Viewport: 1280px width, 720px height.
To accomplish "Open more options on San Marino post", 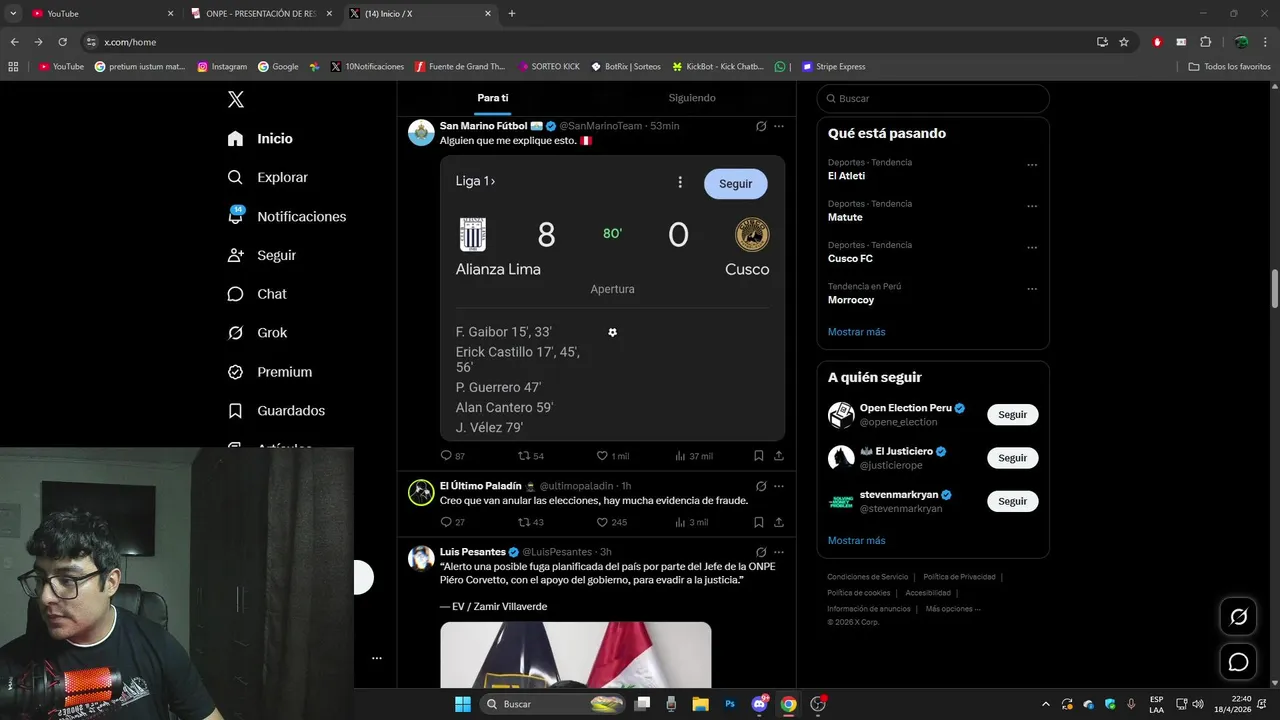I will click(779, 126).
